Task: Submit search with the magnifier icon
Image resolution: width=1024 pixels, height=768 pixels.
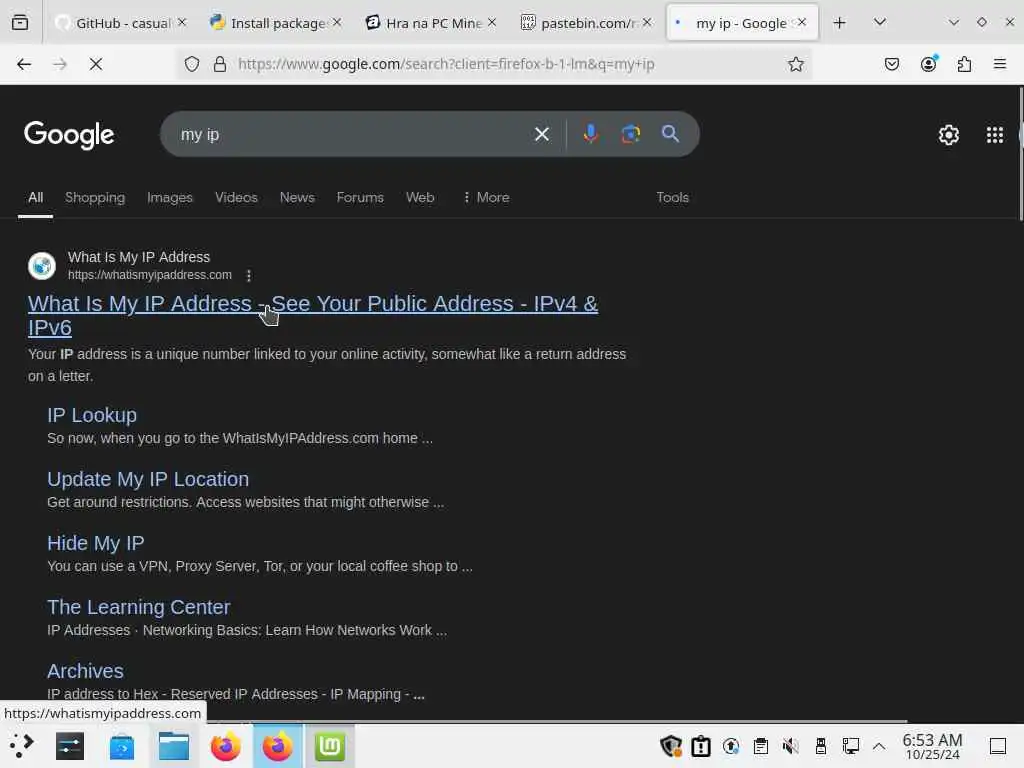Action: (x=670, y=134)
